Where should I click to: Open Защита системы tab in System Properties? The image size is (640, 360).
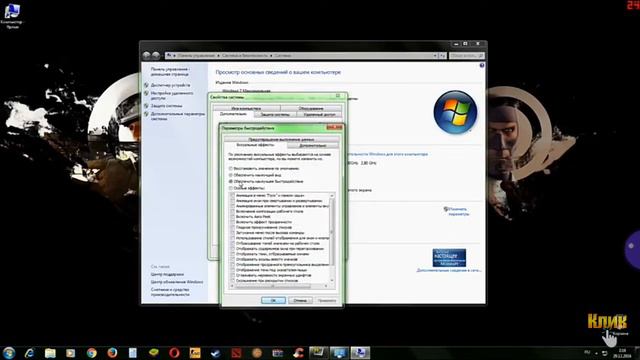(x=275, y=115)
